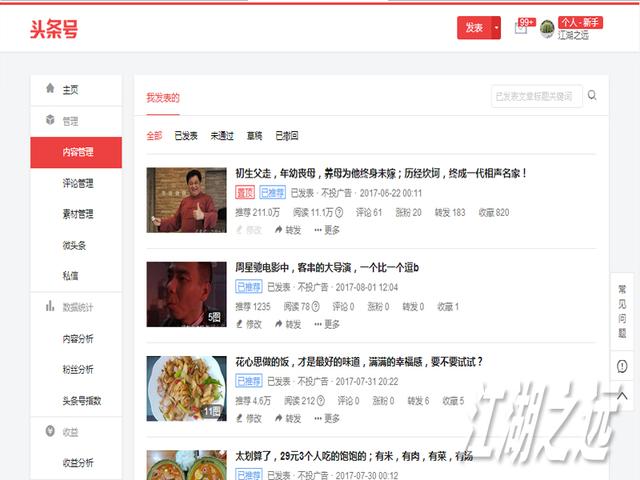This screenshot has width=640, height=480.
Task: Open thumbnail of the 花心思做的饭 article
Action: [x=187, y=389]
